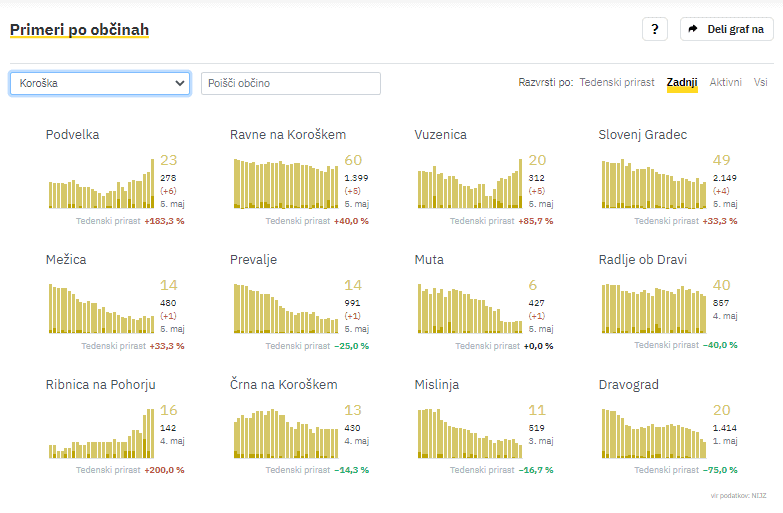Sort by Vsi option
This screenshot has width=783, height=513.
[x=760, y=82]
